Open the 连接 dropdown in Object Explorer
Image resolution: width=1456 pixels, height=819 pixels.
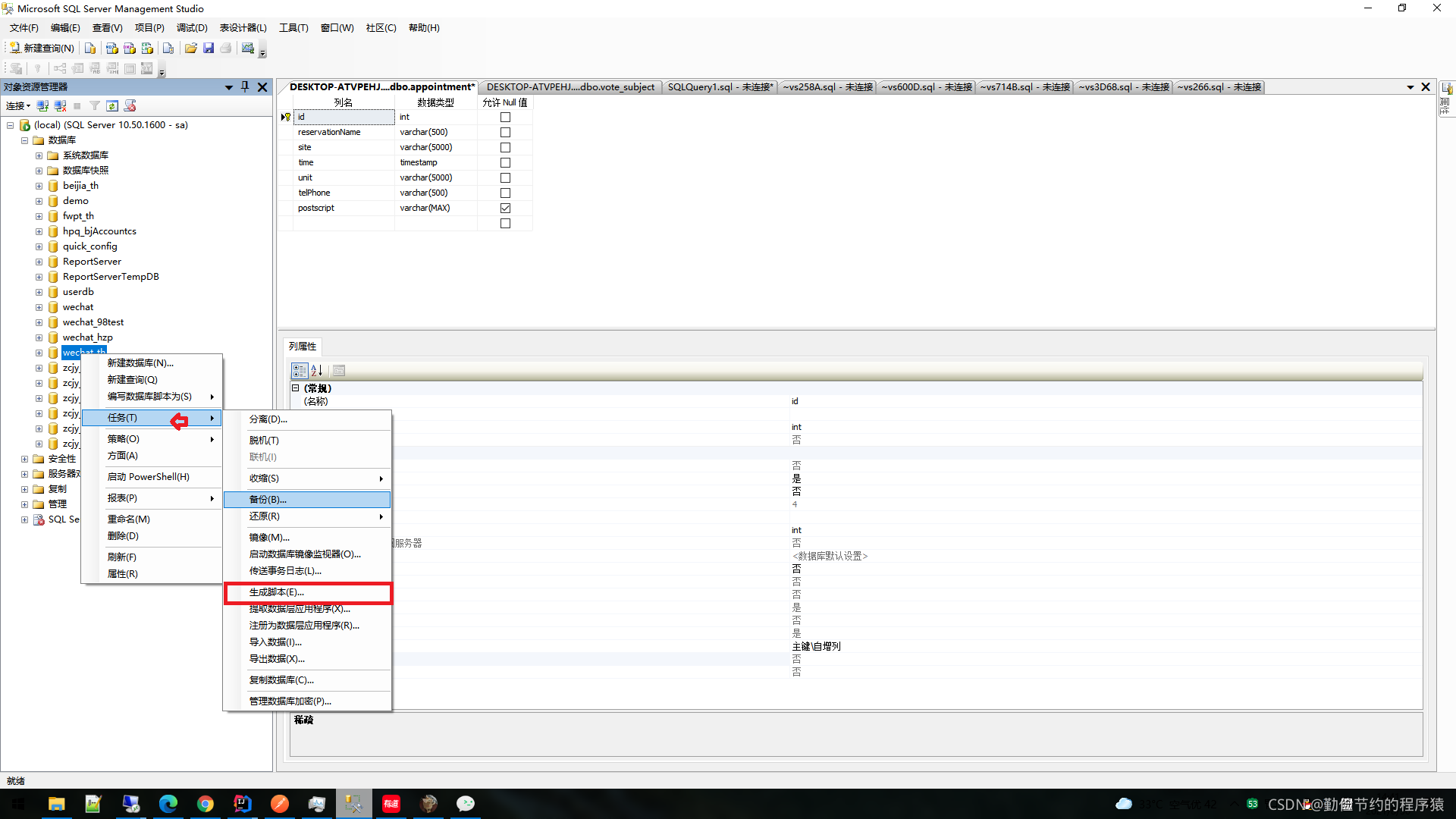tap(18, 105)
